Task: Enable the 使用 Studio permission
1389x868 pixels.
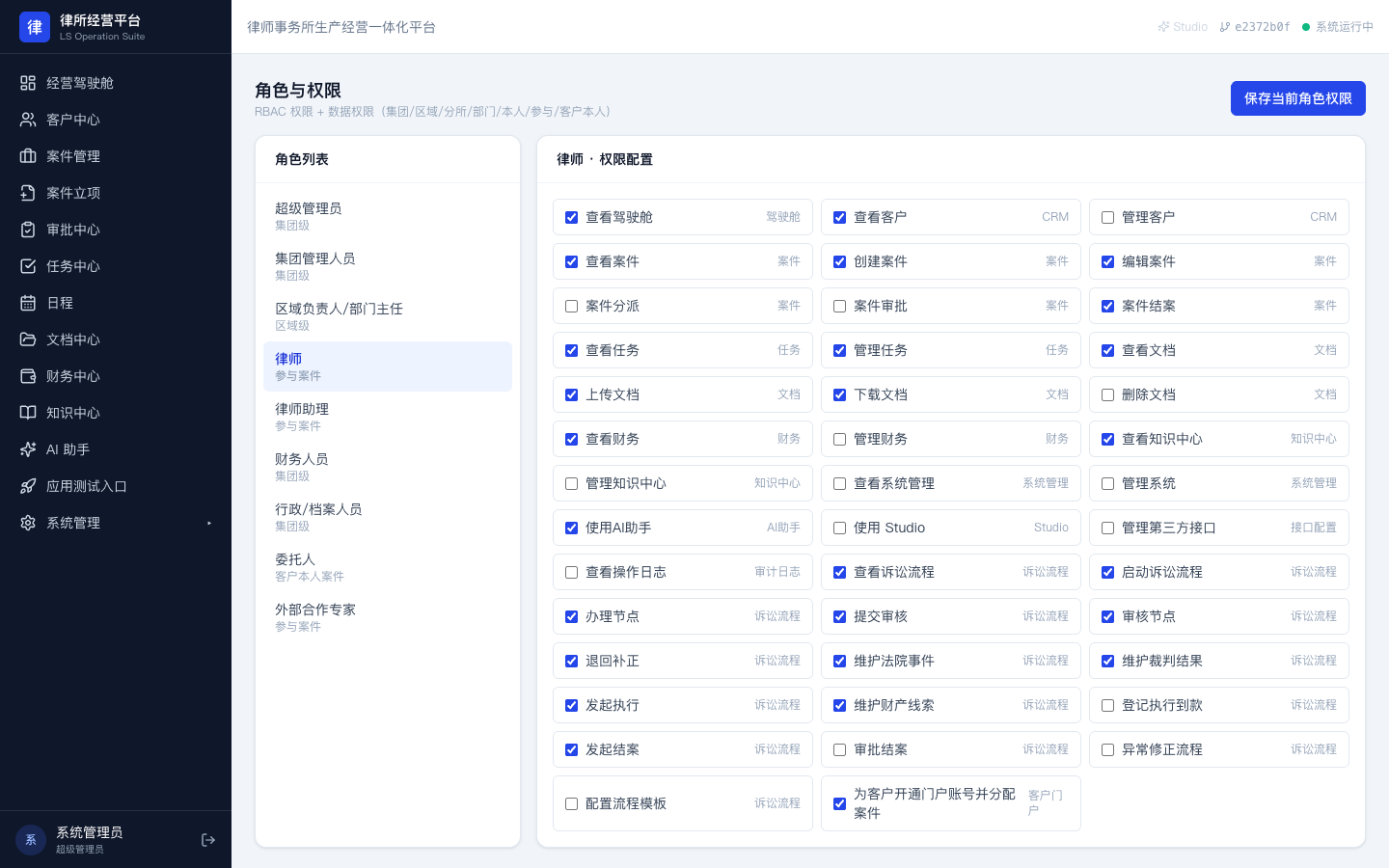Action: pyautogui.click(x=839, y=529)
